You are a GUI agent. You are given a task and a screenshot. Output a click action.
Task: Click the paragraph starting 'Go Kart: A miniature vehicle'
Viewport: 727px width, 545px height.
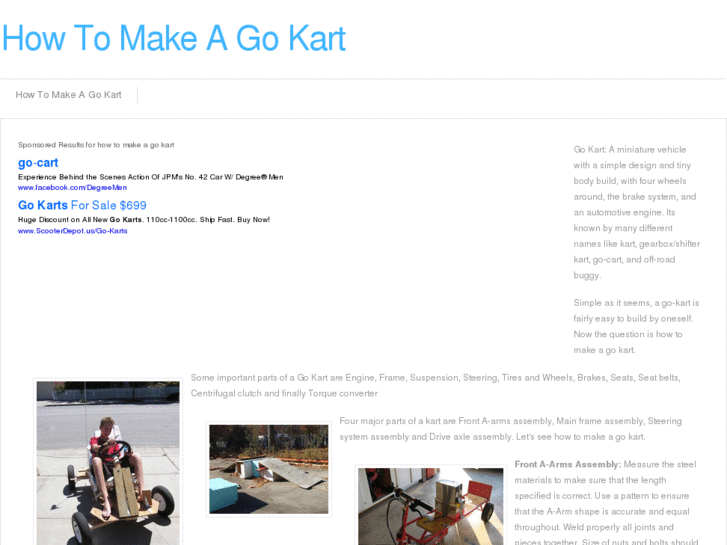click(x=637, y=212)
